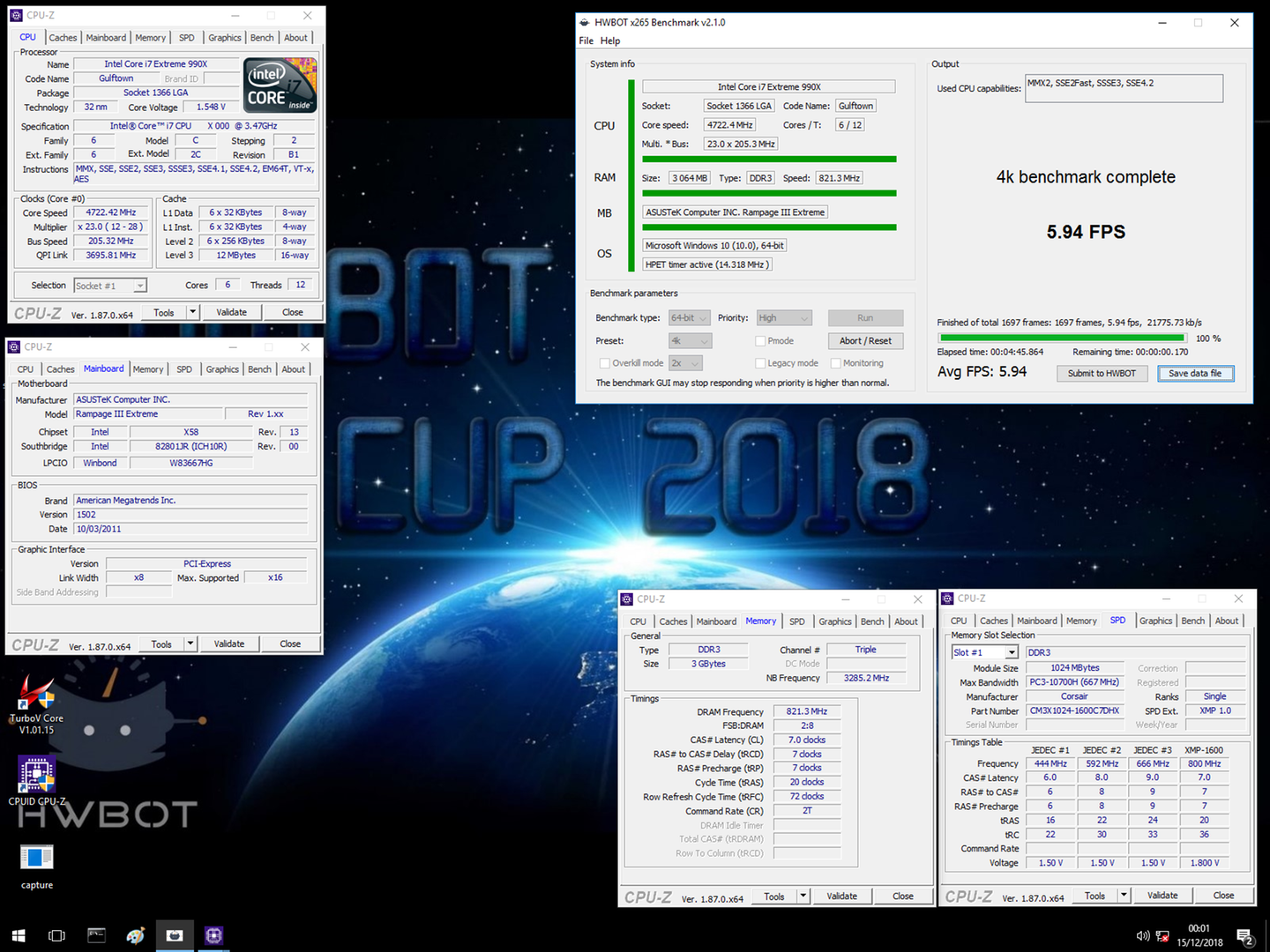Open the CPUID CPU-Z desktop shortcut

pos(37,780)
